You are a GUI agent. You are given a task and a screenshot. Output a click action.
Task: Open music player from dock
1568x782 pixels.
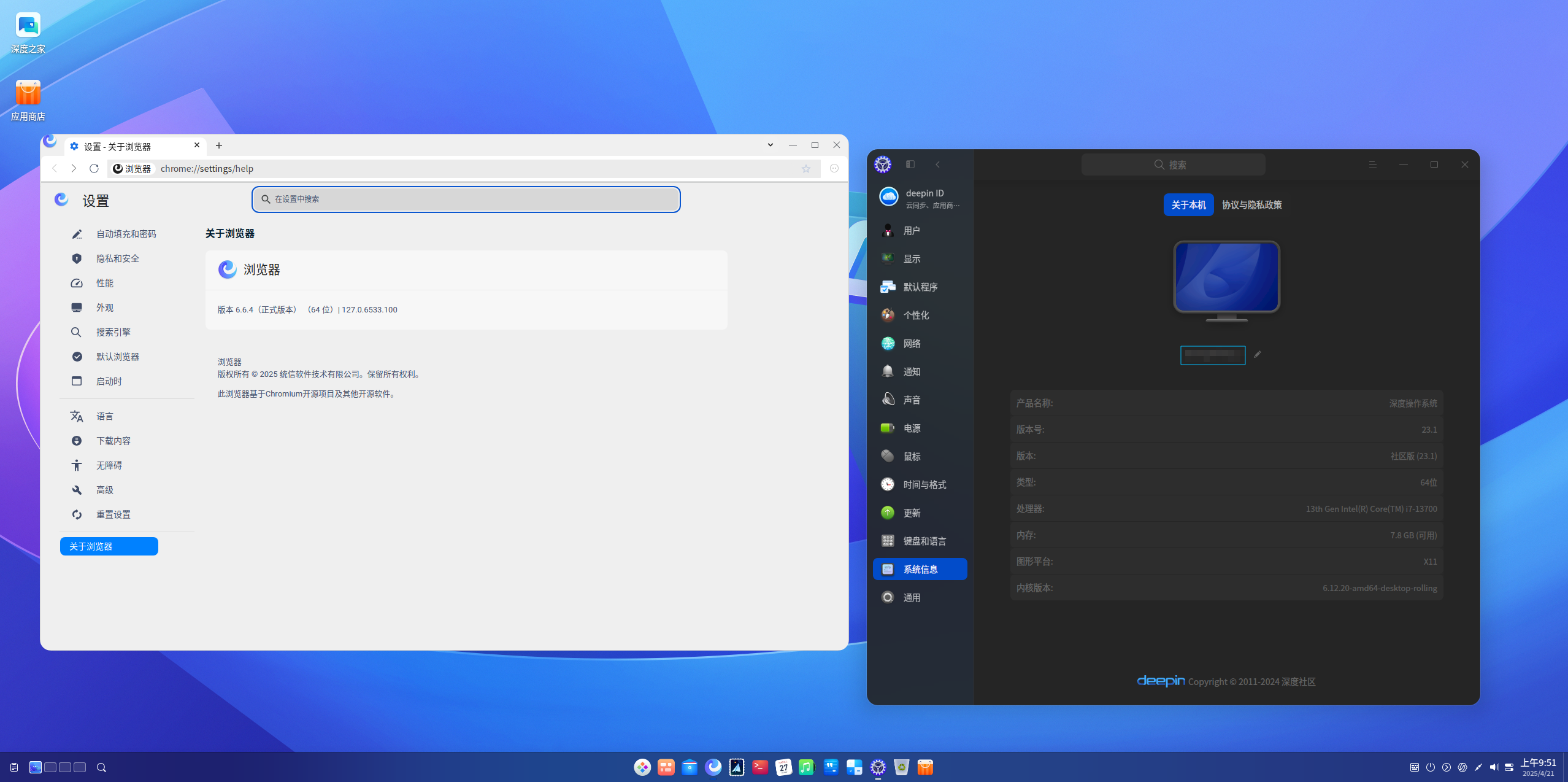(x=806, y=767)
